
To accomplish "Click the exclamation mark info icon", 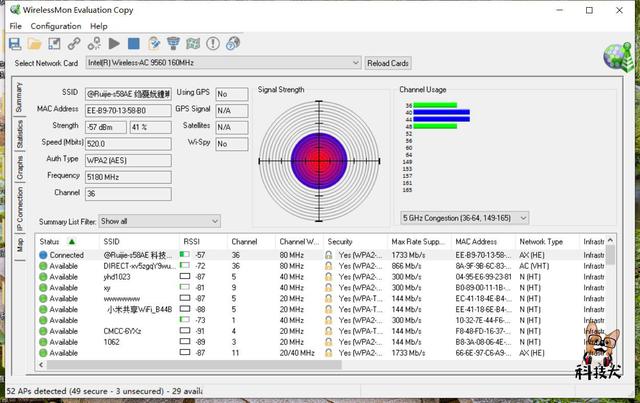I will (x=212, y=44).
